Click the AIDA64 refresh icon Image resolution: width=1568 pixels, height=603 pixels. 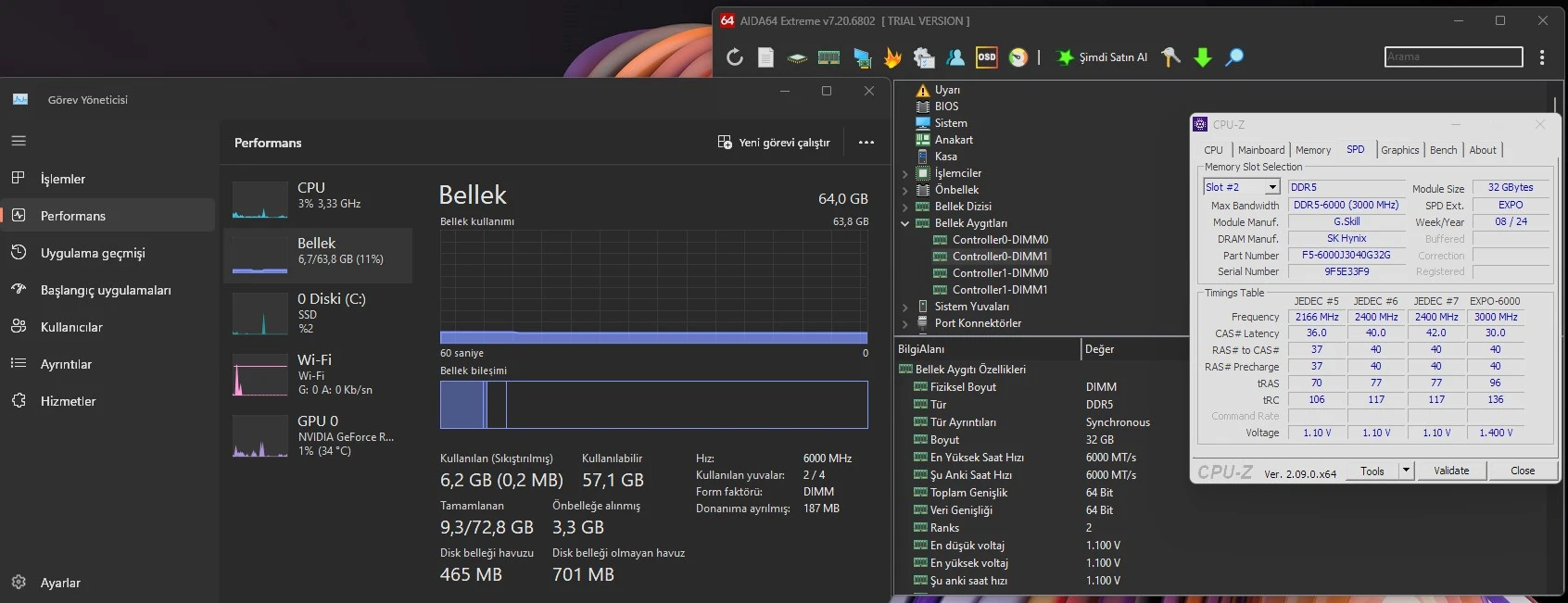coord(735,57)
